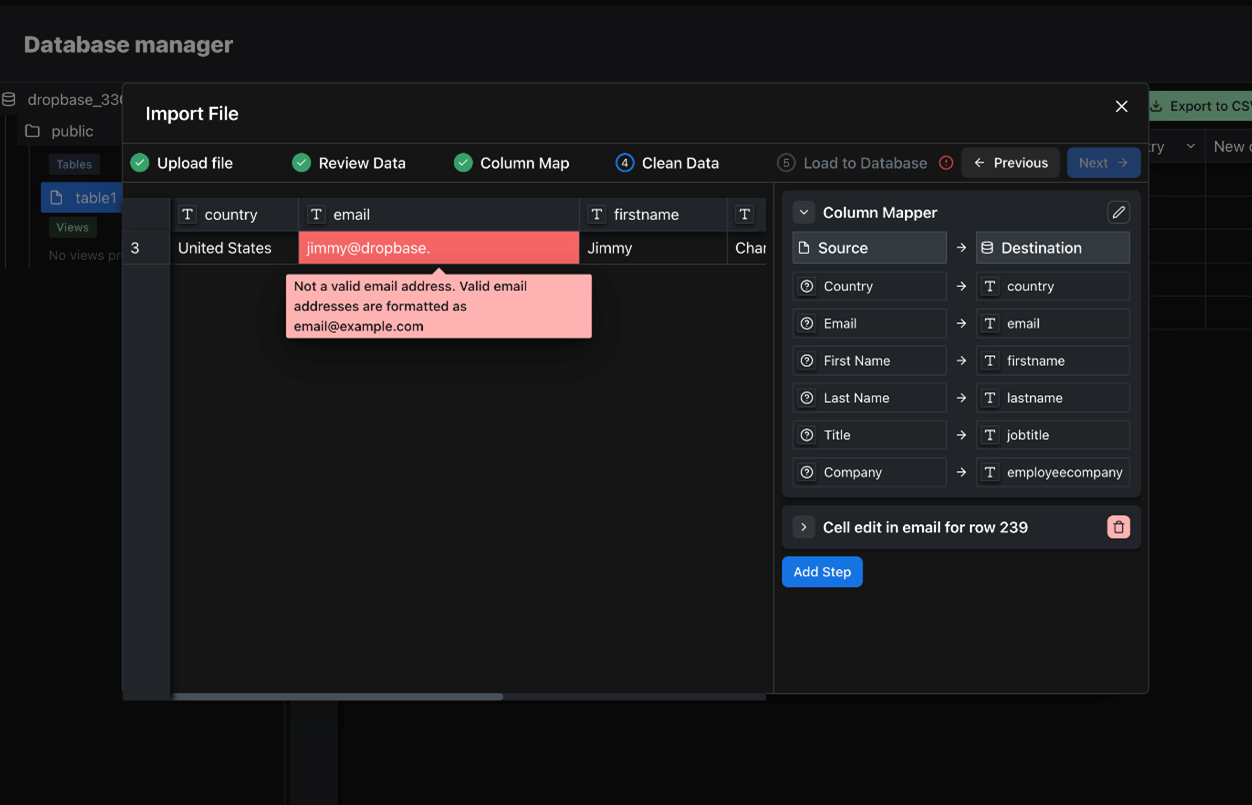Screen dimensions: 1252x805
Task: Go back with the Previous button
Action: pos(1010,163)
